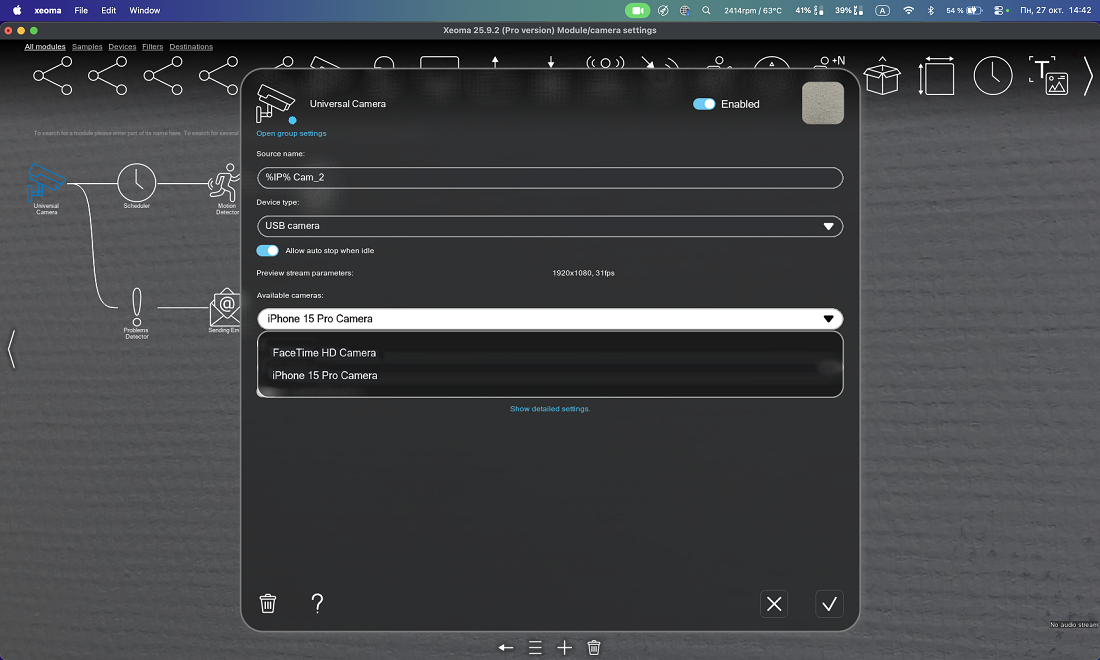
Task: Click the delete trash icon in the dialog
Action: pyautogui.click(x=268, y=603)
